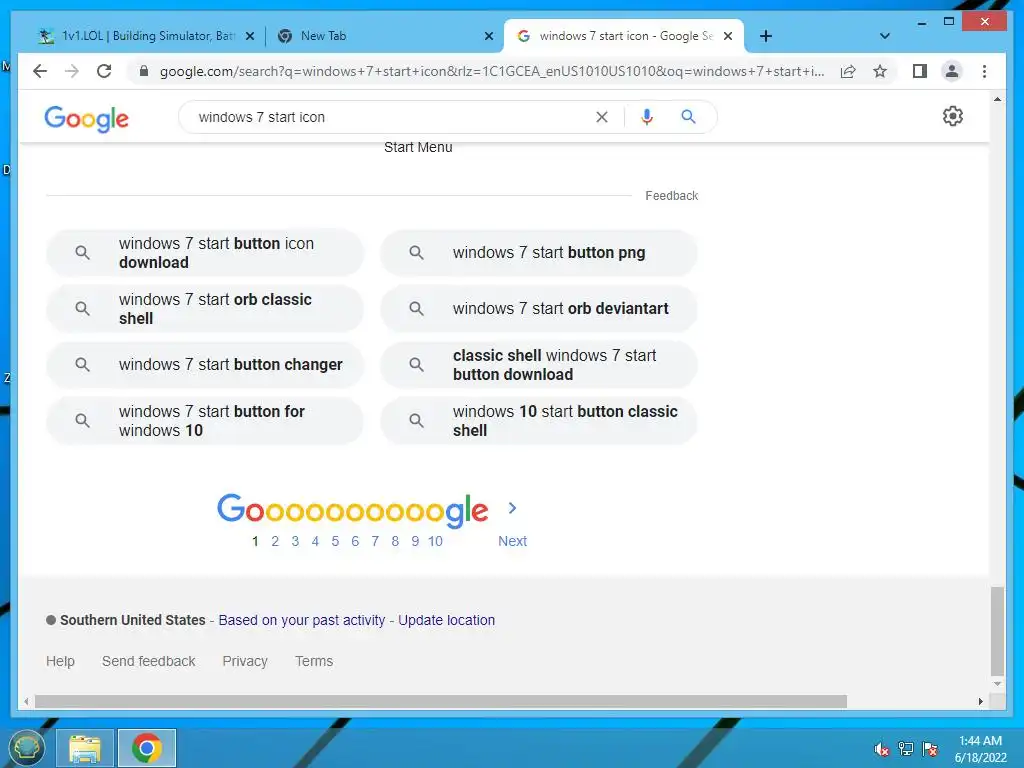1024x768 pixels.
Task: Open the Terms footer link
Action: tap(314, 662)
